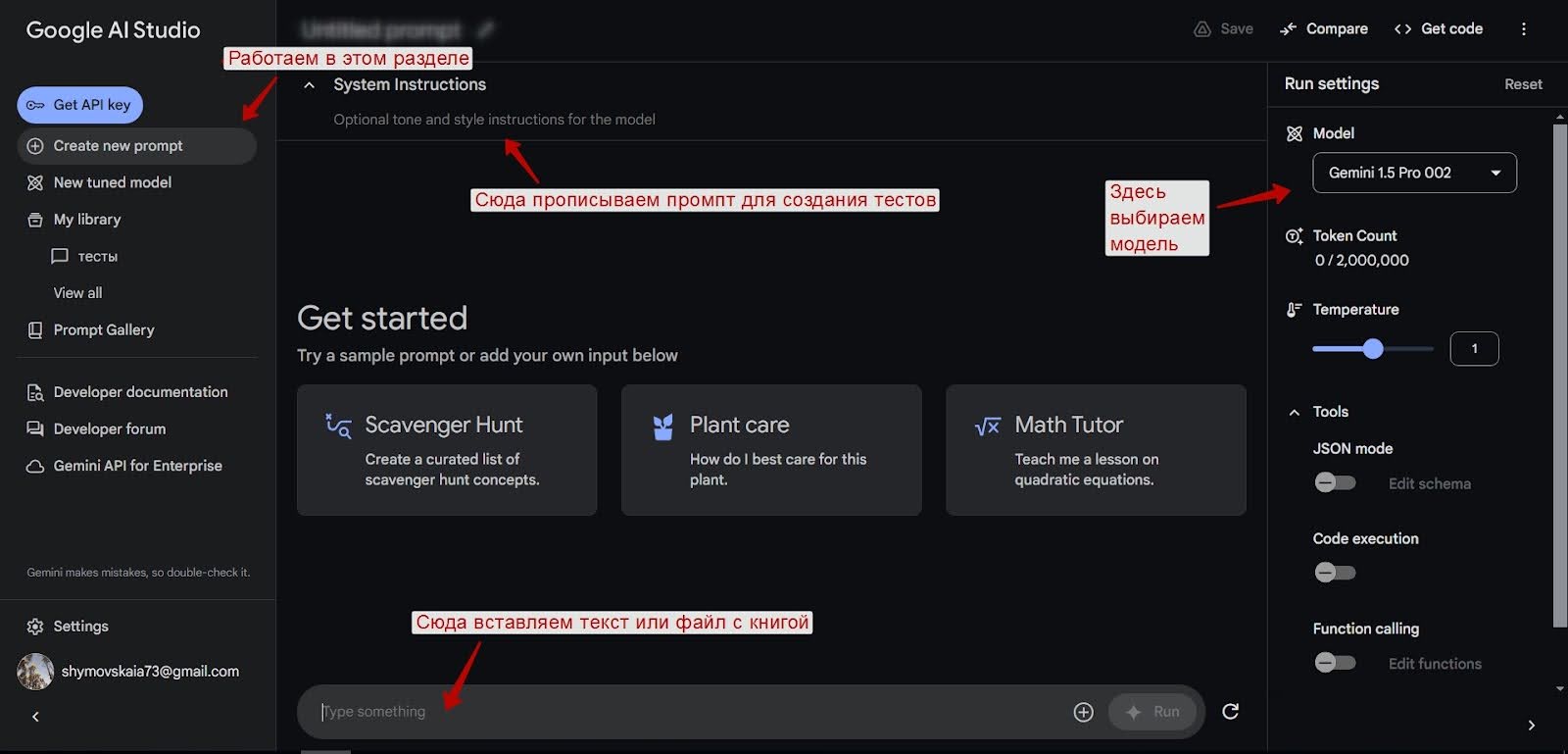Click the account avatar picture
1568x754 pixels.
click(x=35, y=672)
